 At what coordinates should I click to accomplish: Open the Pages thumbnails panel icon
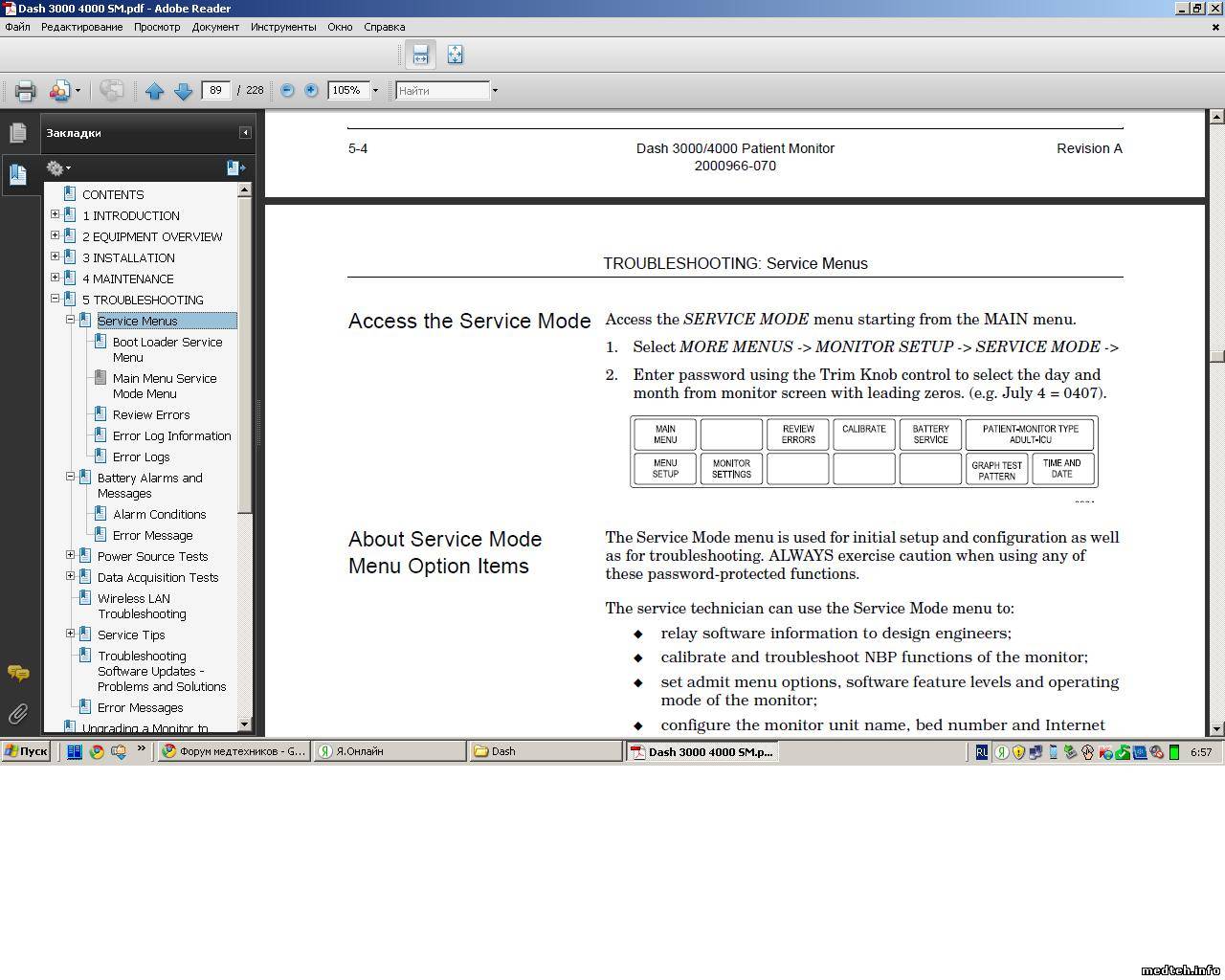click(17, 133)
